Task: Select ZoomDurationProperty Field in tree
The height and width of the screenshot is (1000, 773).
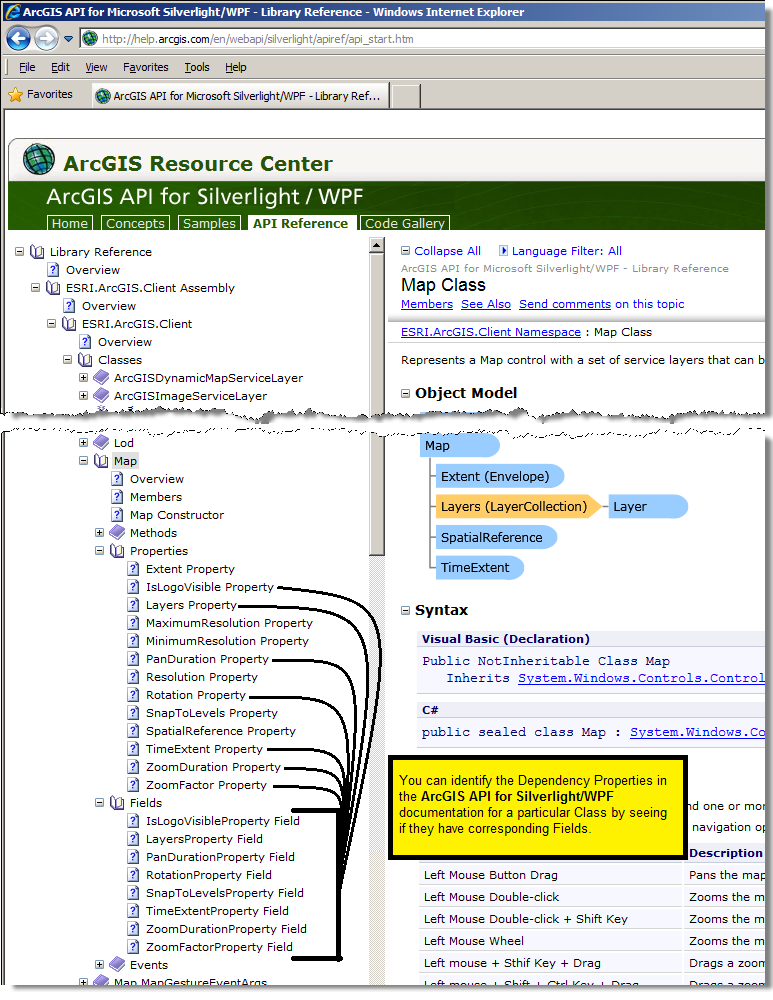Action: pyautogui.click(x=226, y=929)
